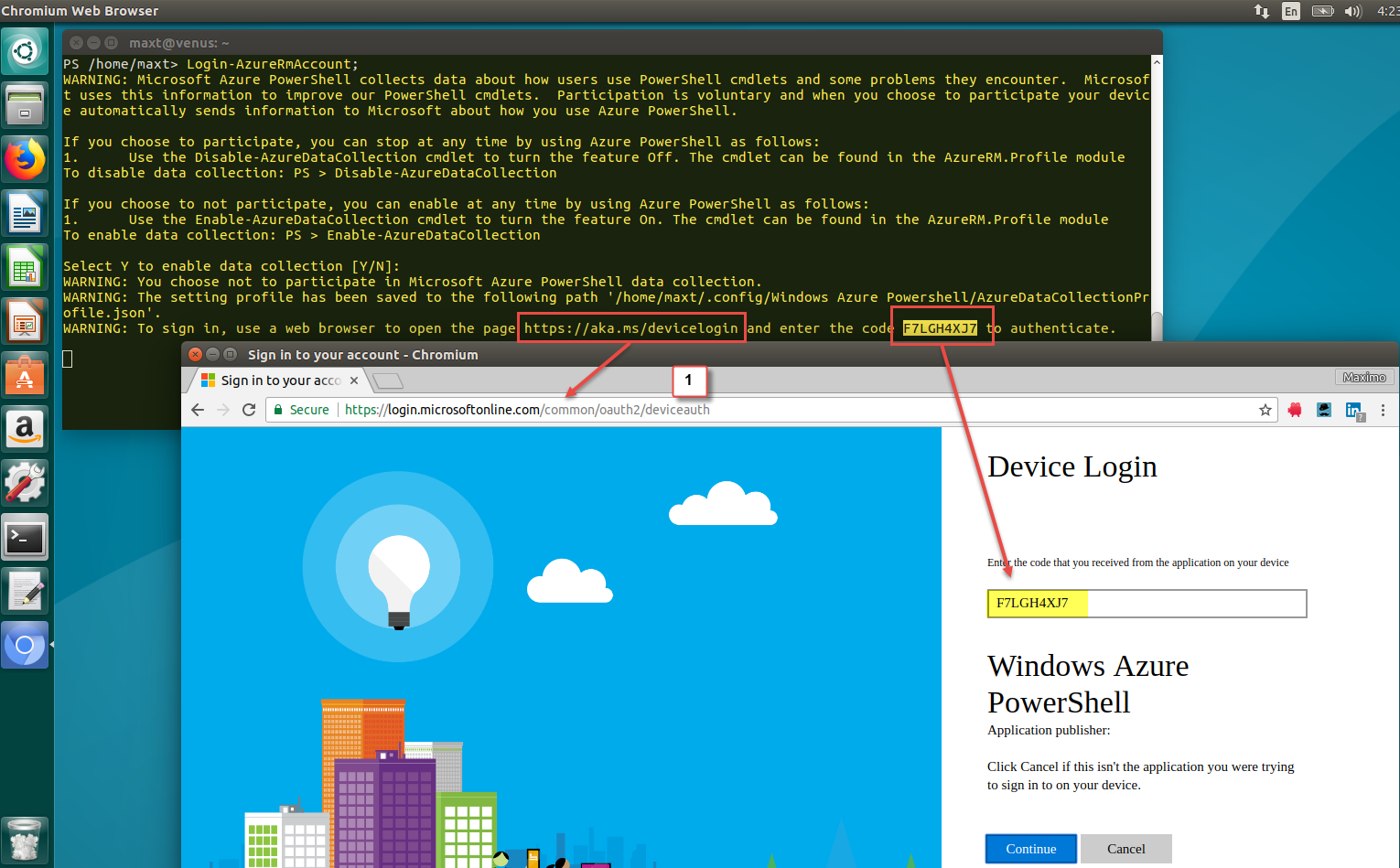This screenshot has height=868, width=1400.
Task: Reload the Device Login page
Action: pos(249,410)
